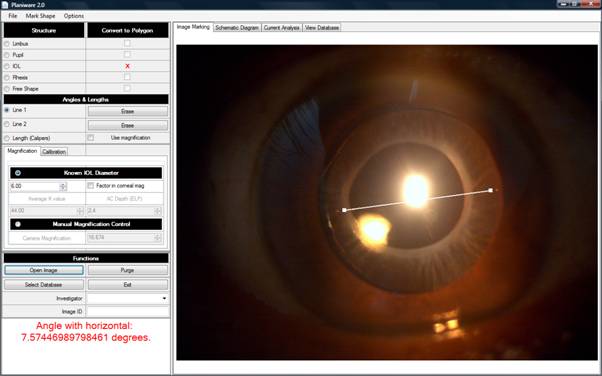Switch to the View Database tab

click(322, 28)
